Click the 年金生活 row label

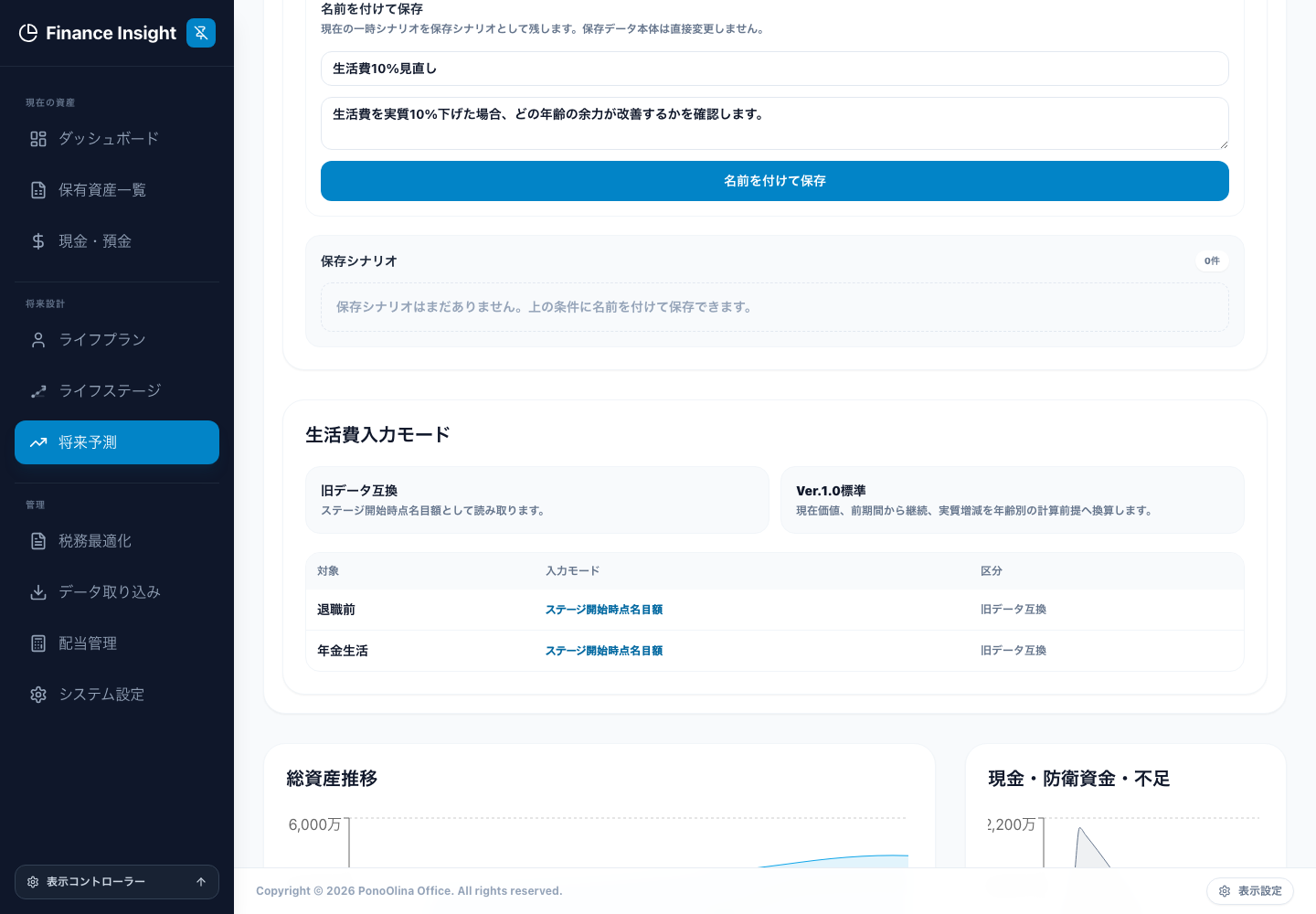click(343, 651)
